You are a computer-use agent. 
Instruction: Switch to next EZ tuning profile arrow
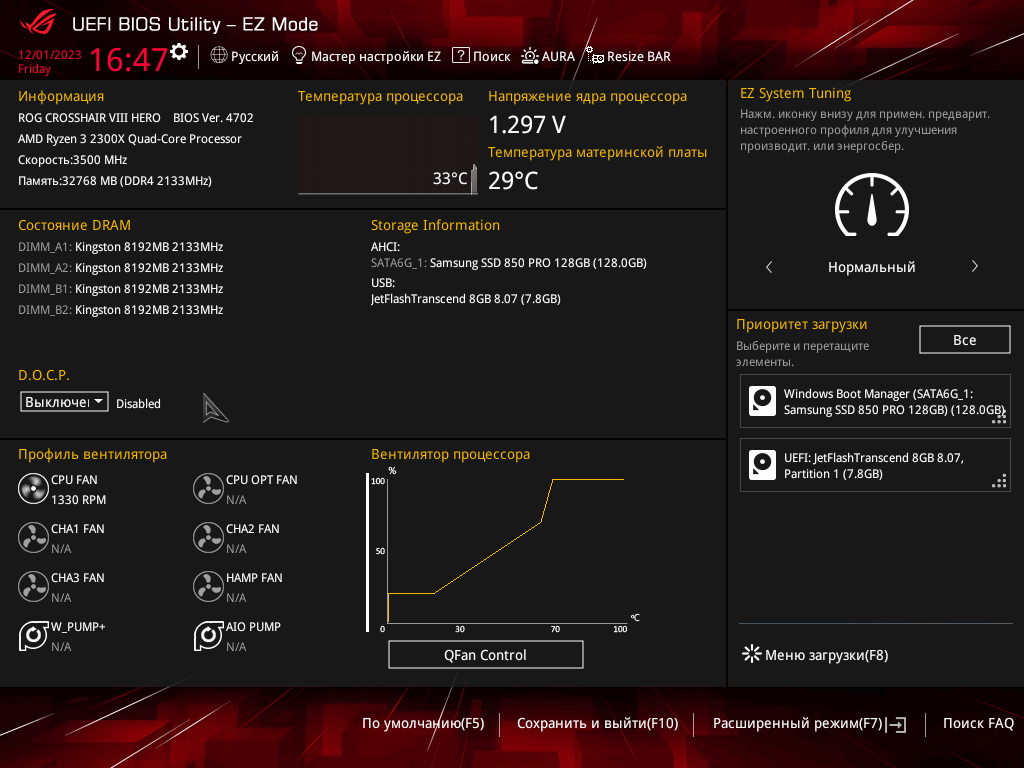click(974, 266)
